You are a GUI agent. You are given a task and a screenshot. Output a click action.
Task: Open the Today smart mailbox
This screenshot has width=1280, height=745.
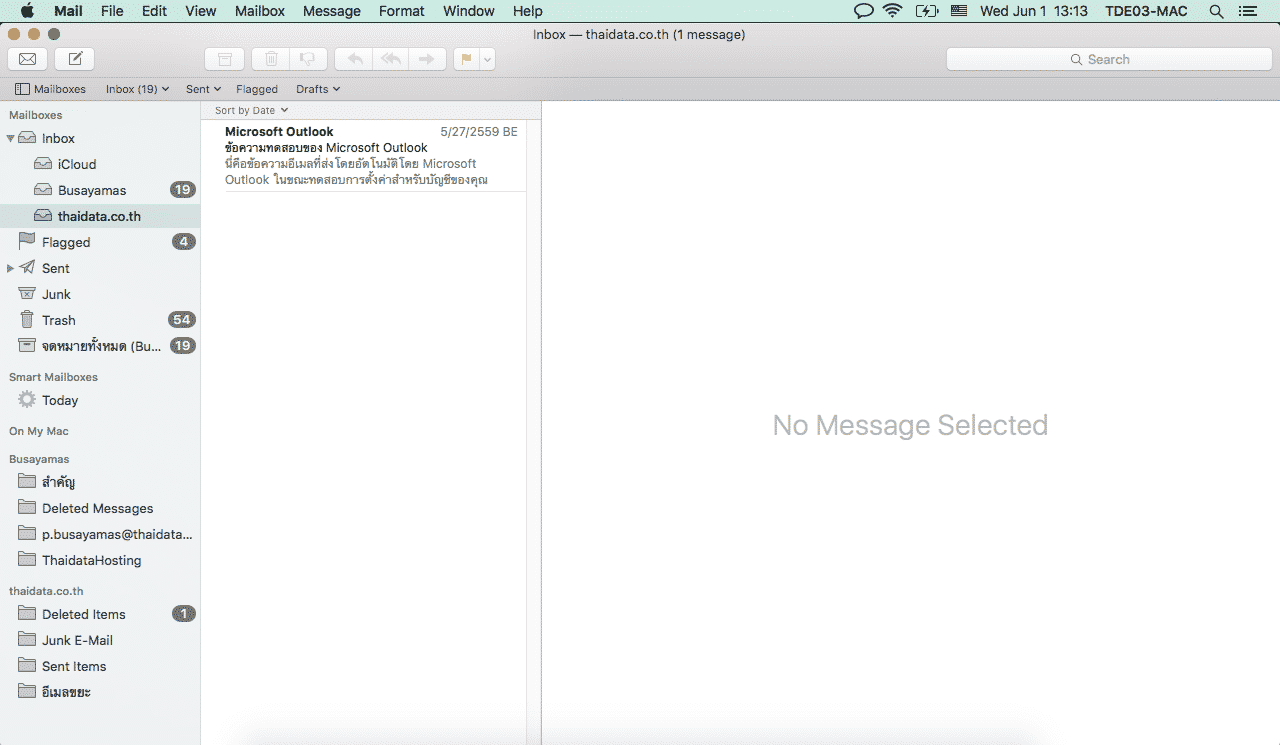[x=100, y=400]
